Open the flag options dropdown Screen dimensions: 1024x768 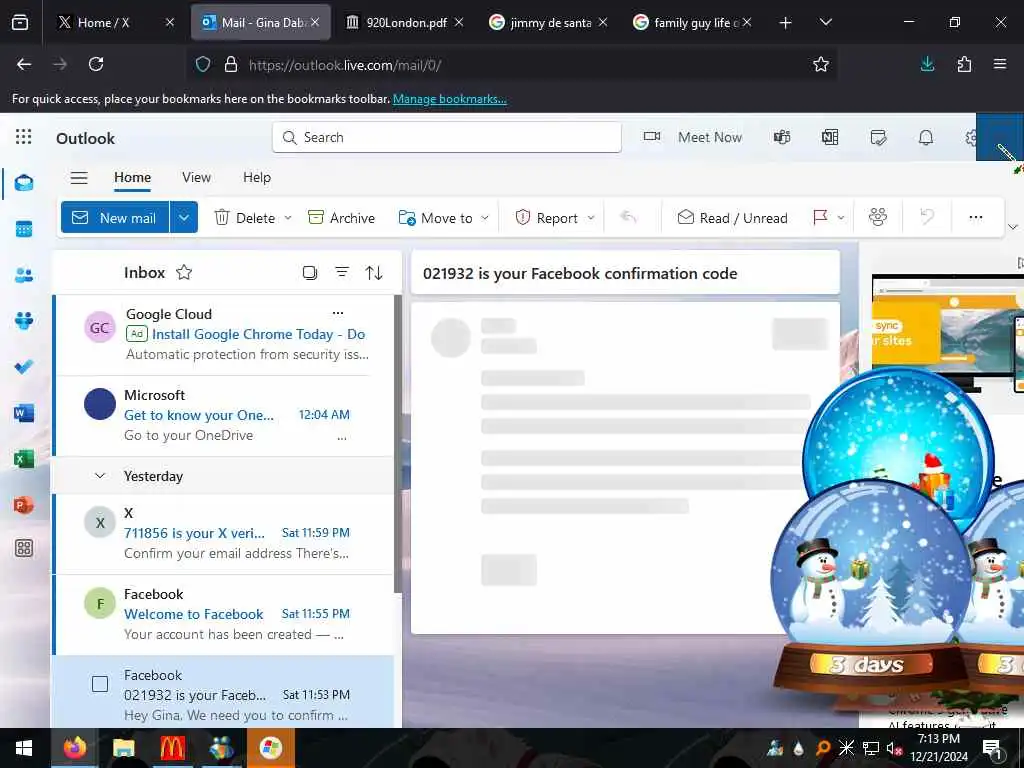[x=841, y=217]
